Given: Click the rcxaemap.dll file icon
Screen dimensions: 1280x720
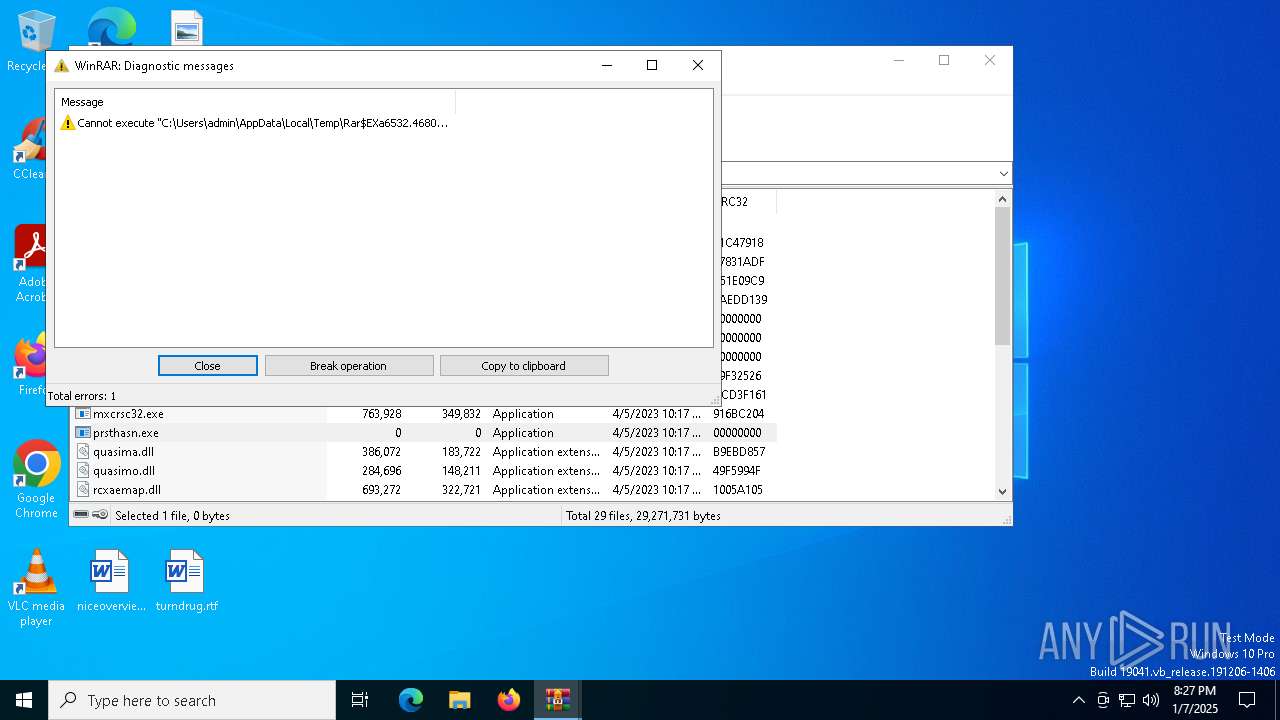Looking at the screenshot, I should [x=84, y=490].
